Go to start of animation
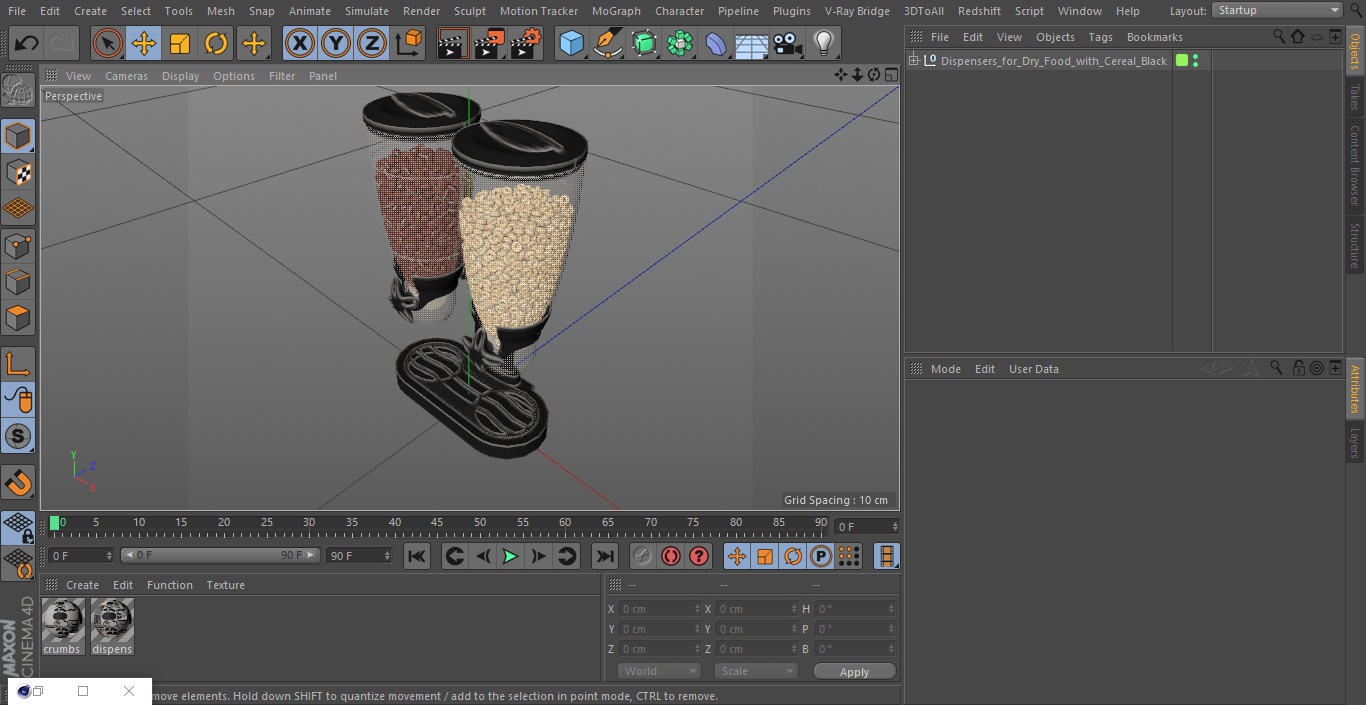 point(417,556)
